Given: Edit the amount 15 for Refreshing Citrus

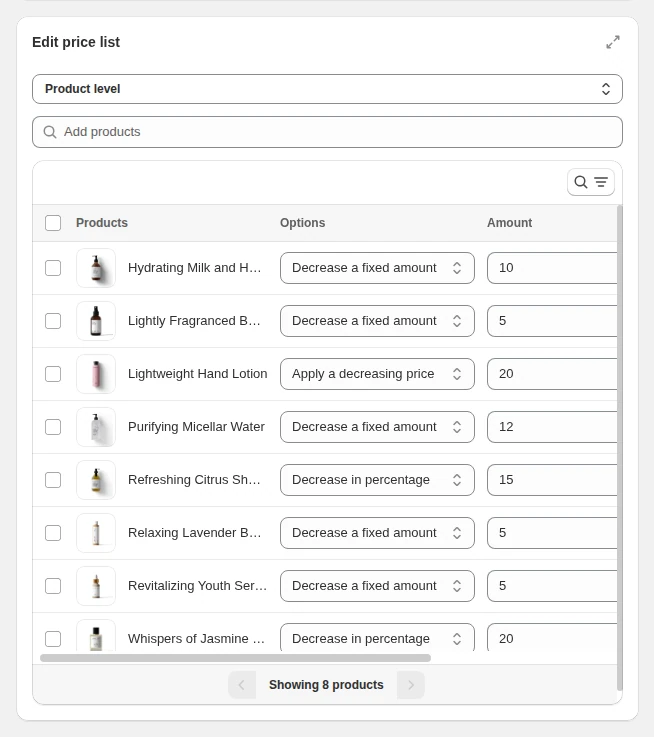Looking at the screenshot, I should (x=552, y=480).
